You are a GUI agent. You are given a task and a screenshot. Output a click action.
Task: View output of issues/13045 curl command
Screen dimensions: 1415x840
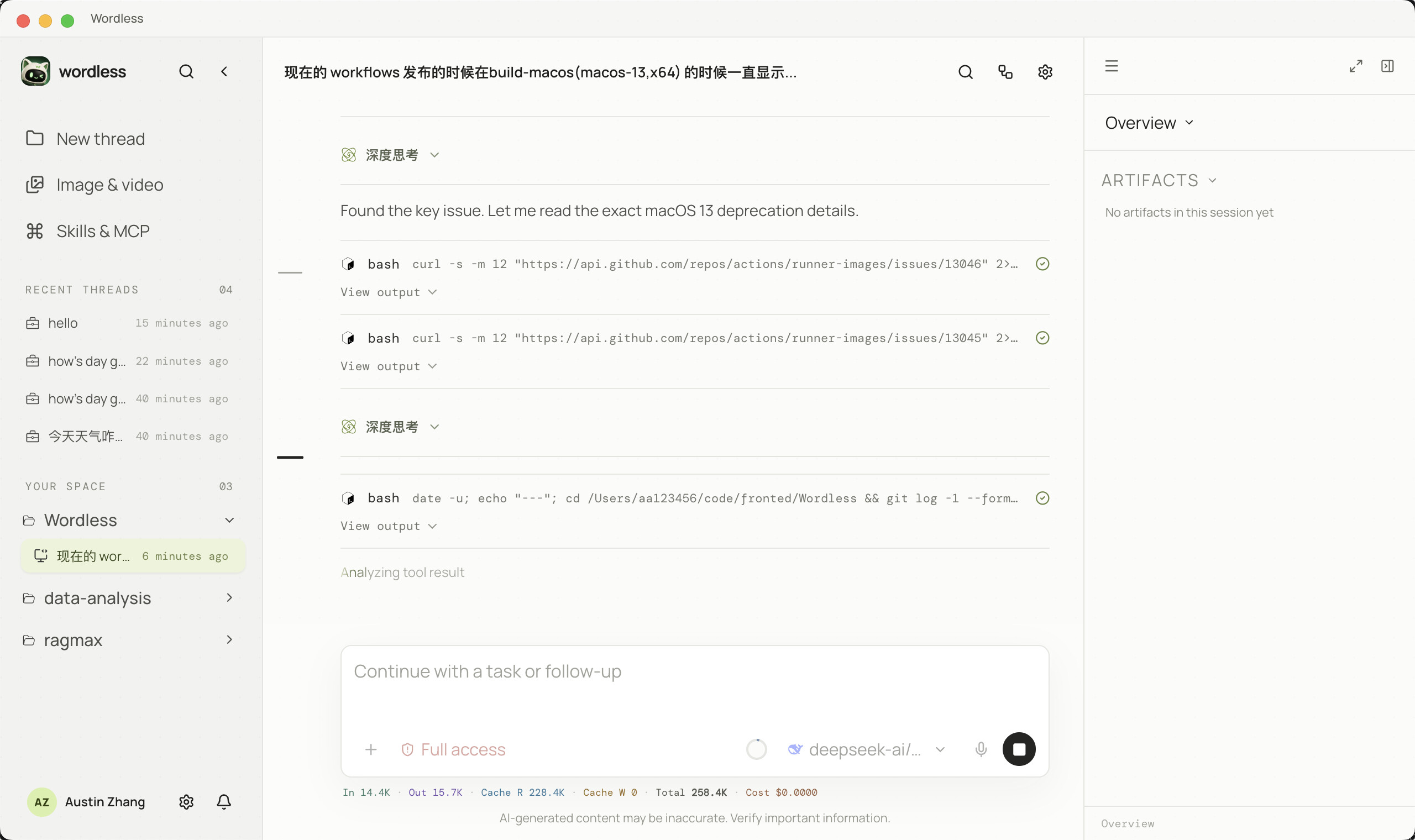pos(389,366)
